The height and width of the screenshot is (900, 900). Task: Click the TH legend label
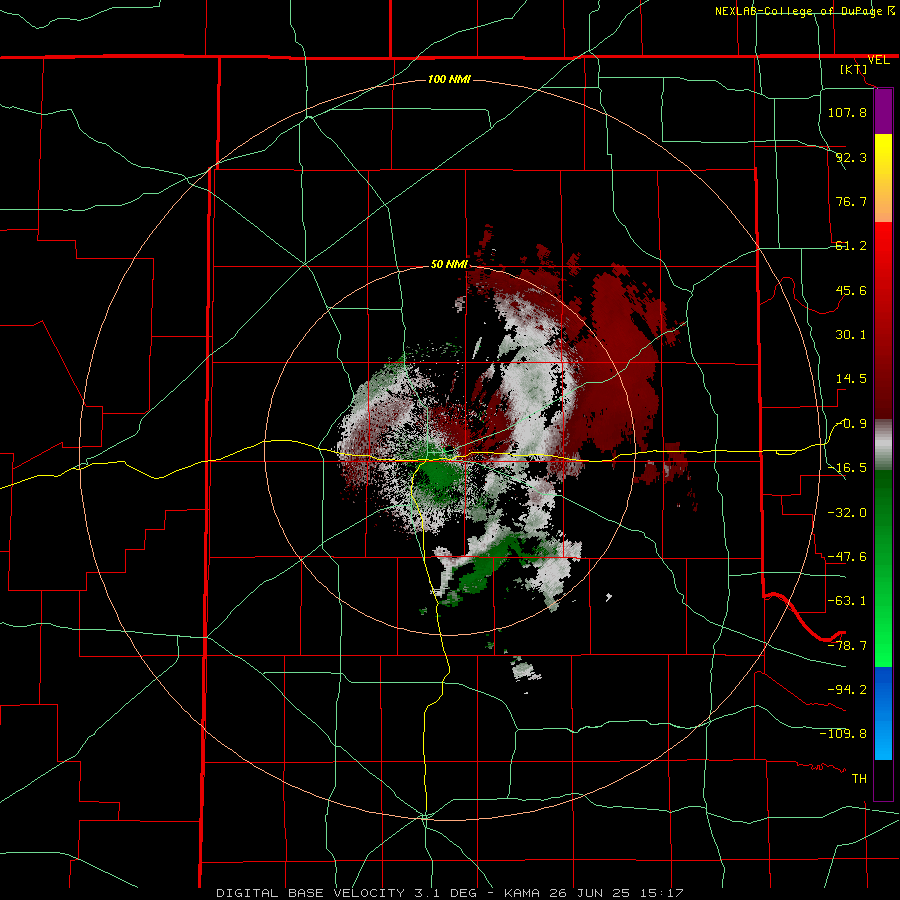859,779
